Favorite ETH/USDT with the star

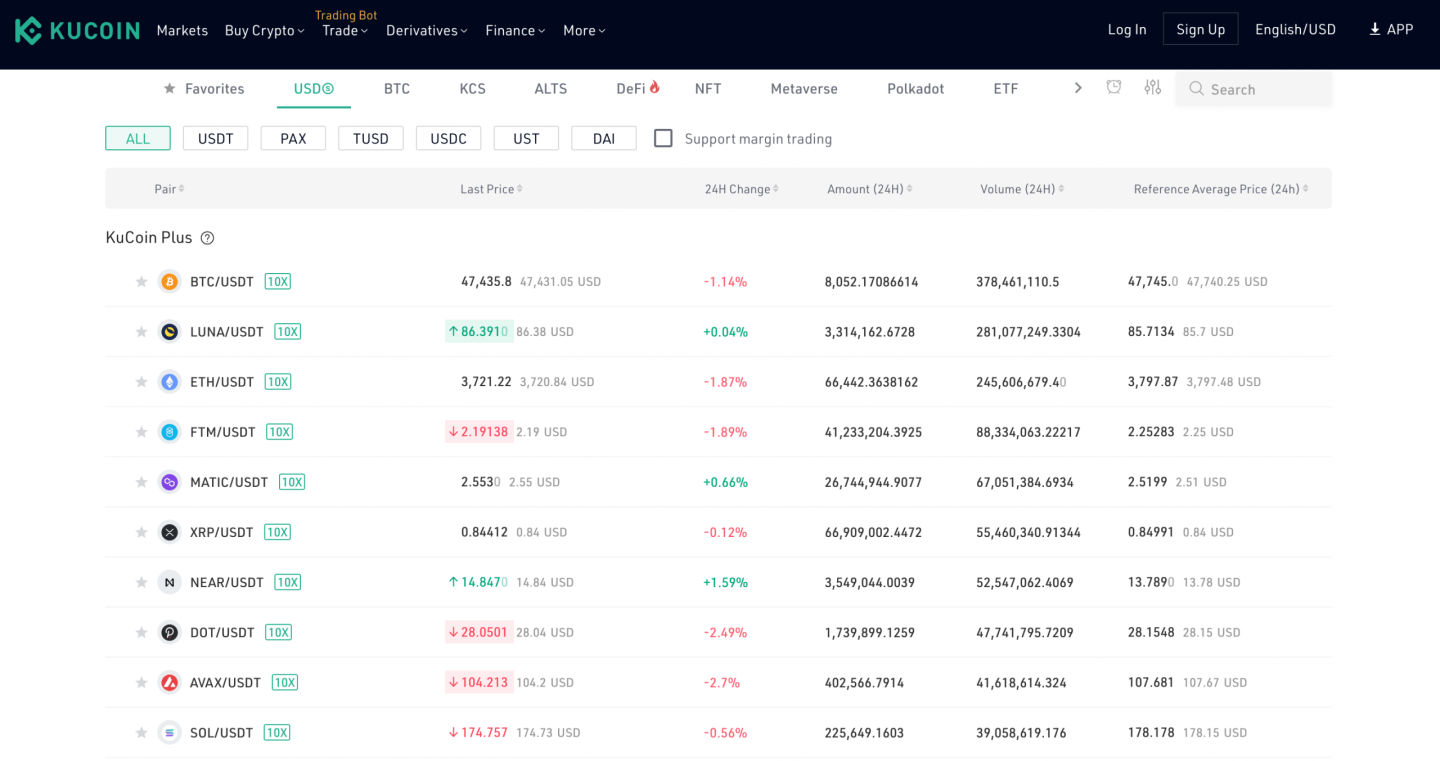point(142,381)
